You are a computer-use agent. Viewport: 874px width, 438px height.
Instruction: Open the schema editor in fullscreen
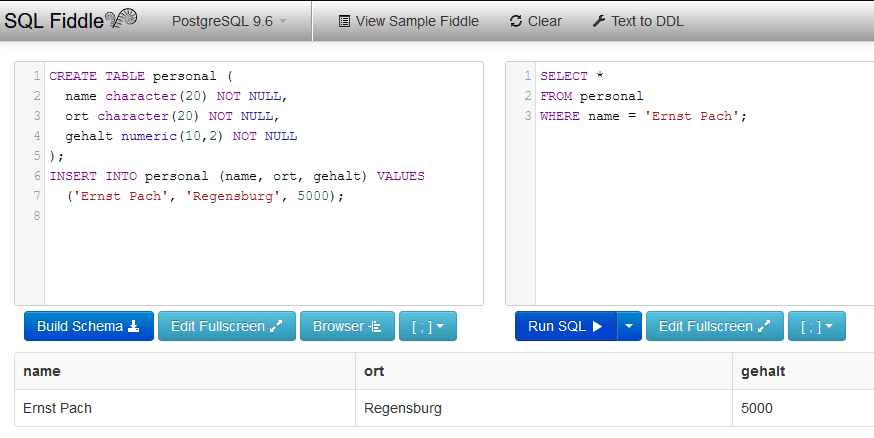(x=227, y=326)
